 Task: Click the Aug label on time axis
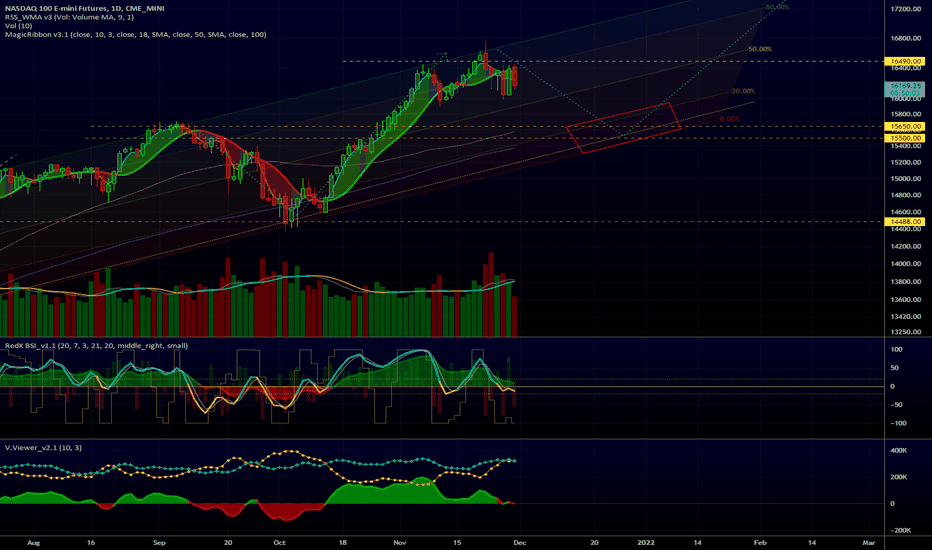[34, 543]
